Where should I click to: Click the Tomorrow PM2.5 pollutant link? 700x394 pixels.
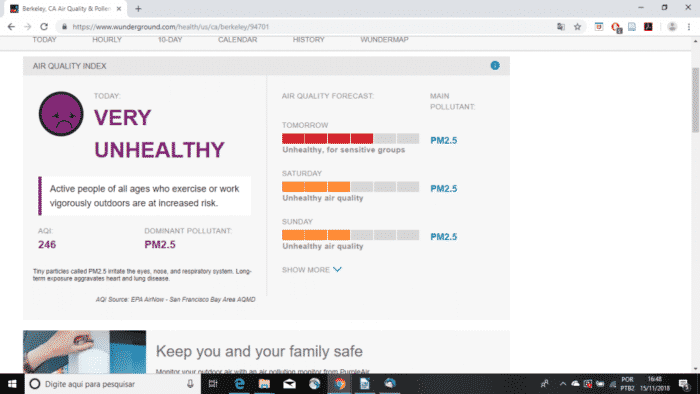(x=444, y=141)
